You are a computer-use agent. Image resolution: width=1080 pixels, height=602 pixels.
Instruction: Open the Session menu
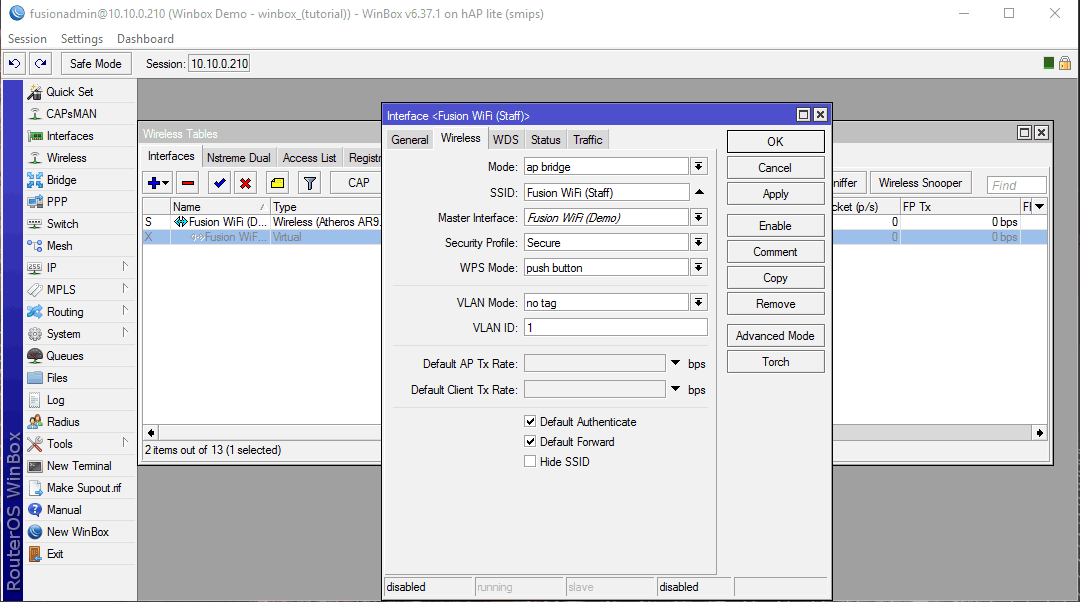pyautogui.click(x=28, y=39)
